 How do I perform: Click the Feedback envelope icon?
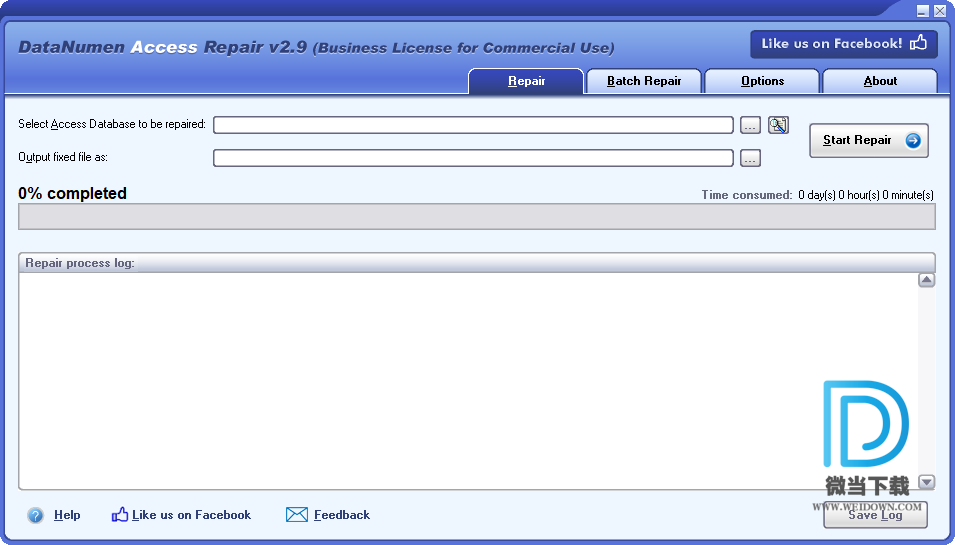coord(297,515)
